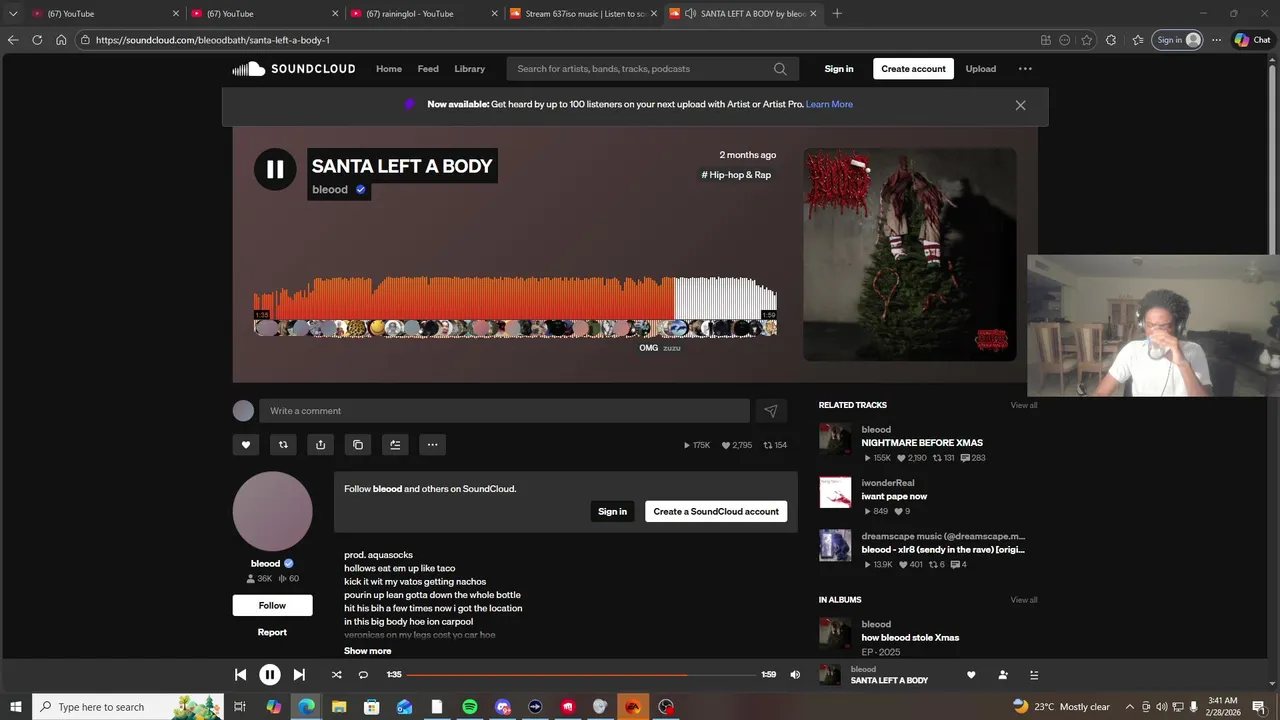
Task: Toggle shuffle in the bottom player
Action: click(337, 675)
